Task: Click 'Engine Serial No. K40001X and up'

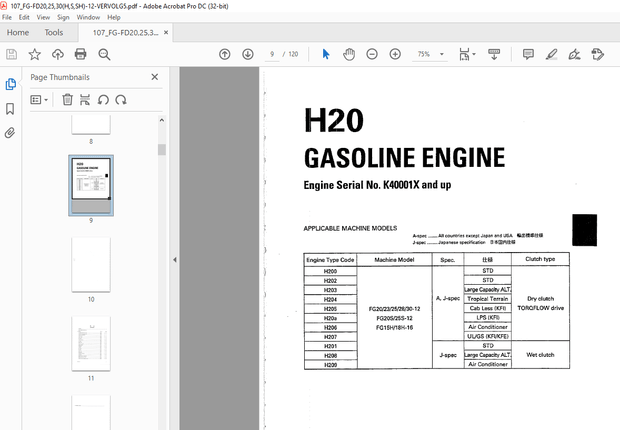Action: coord(377,185)
